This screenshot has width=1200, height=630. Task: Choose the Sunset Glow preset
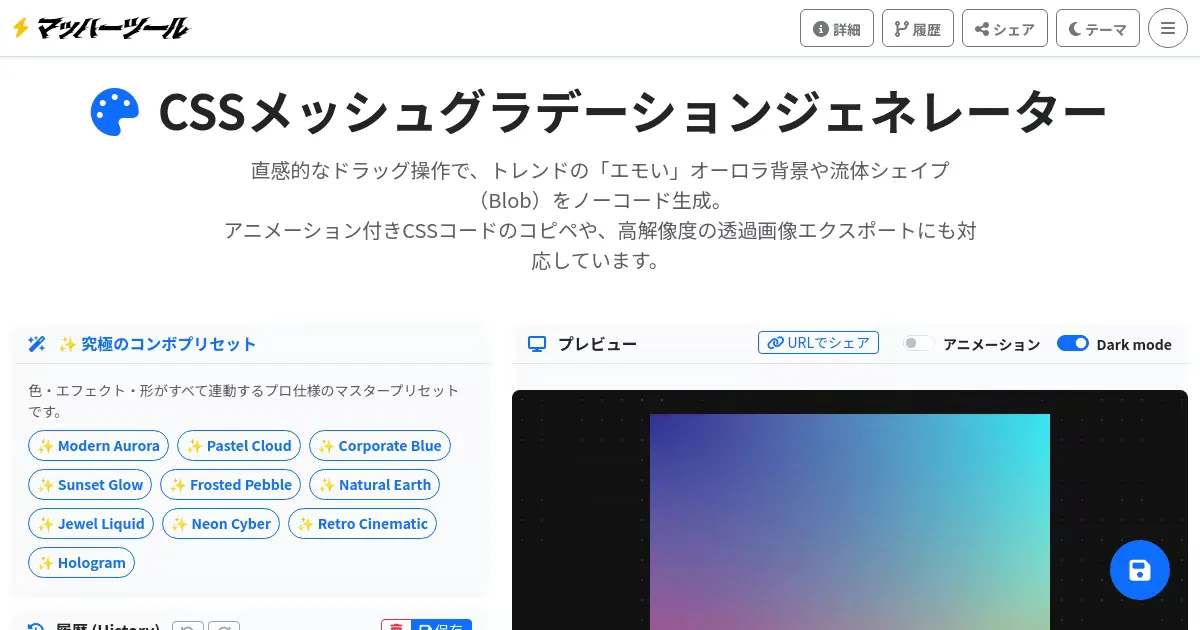point(90,485)
